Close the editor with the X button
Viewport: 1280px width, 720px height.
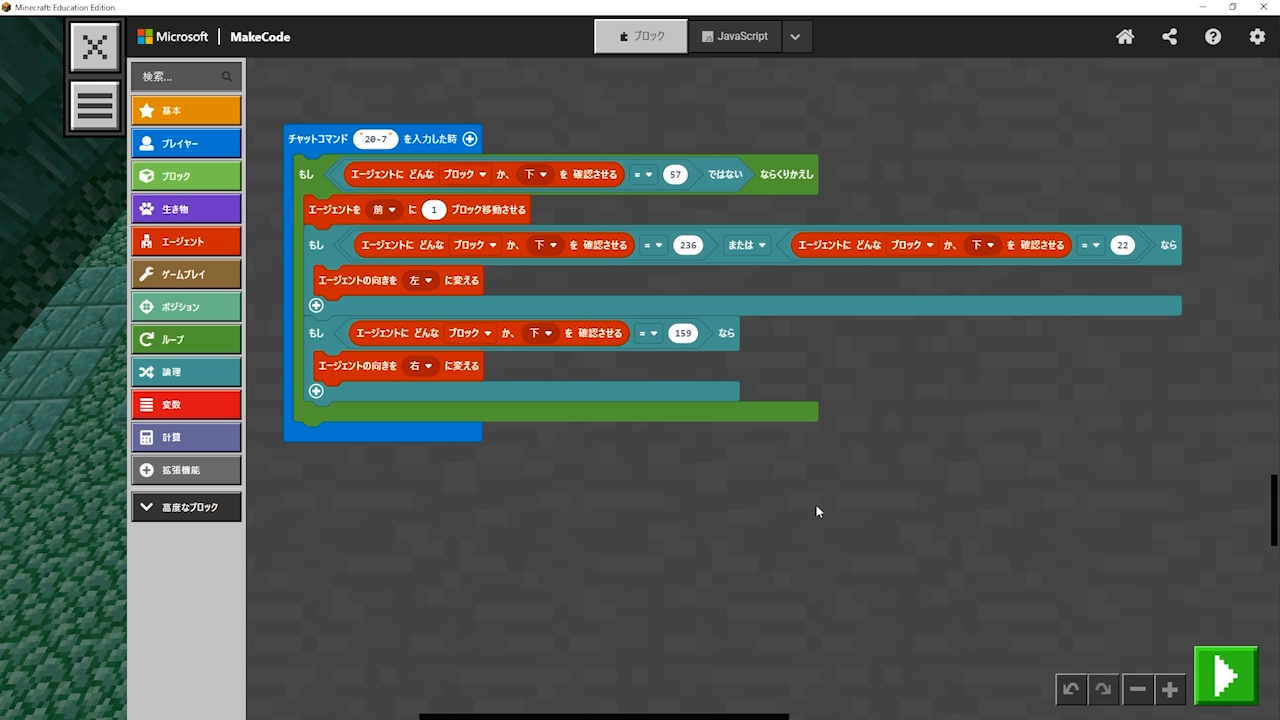pos(95,47)
